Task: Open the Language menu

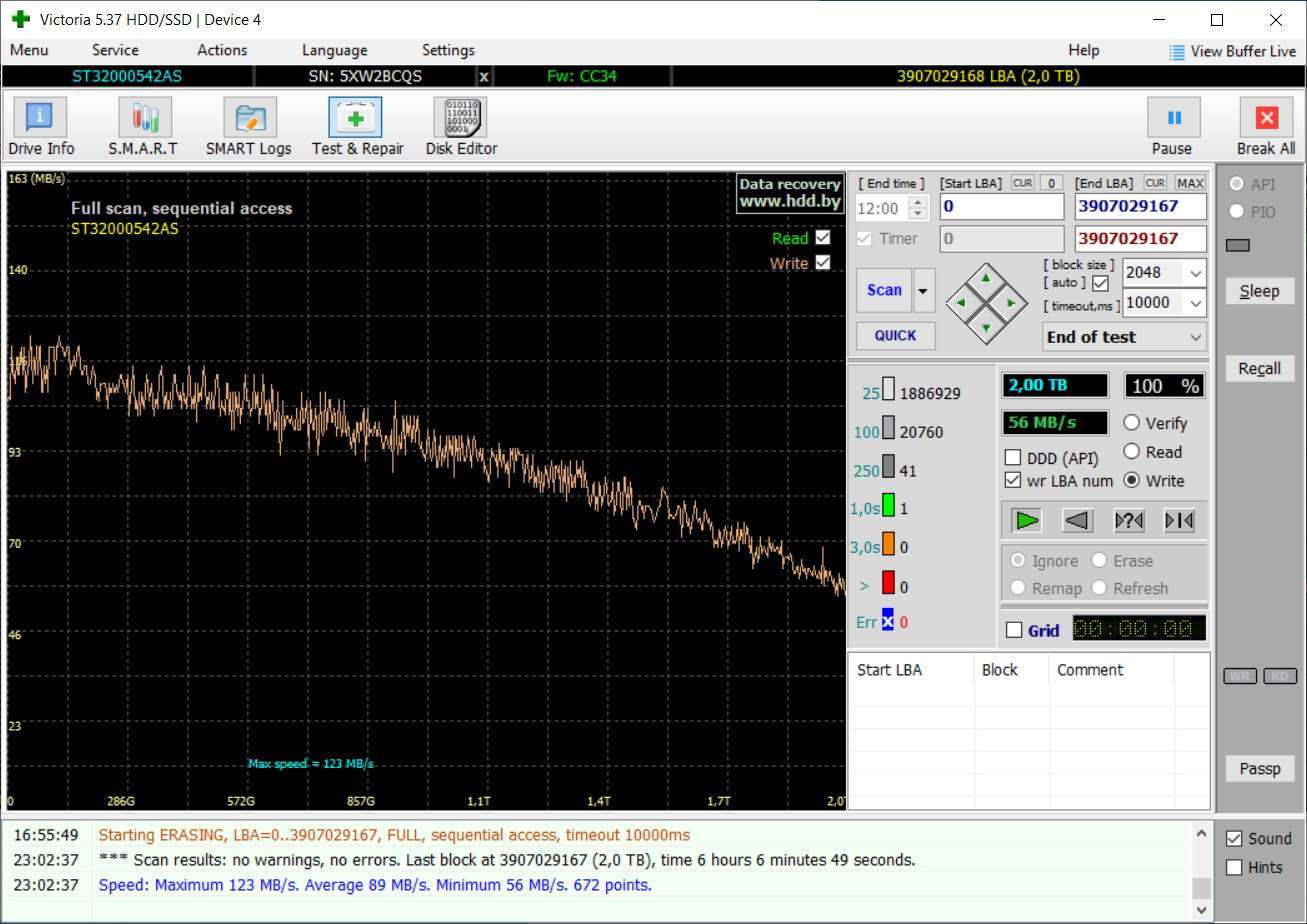Action: coord(334,50)
